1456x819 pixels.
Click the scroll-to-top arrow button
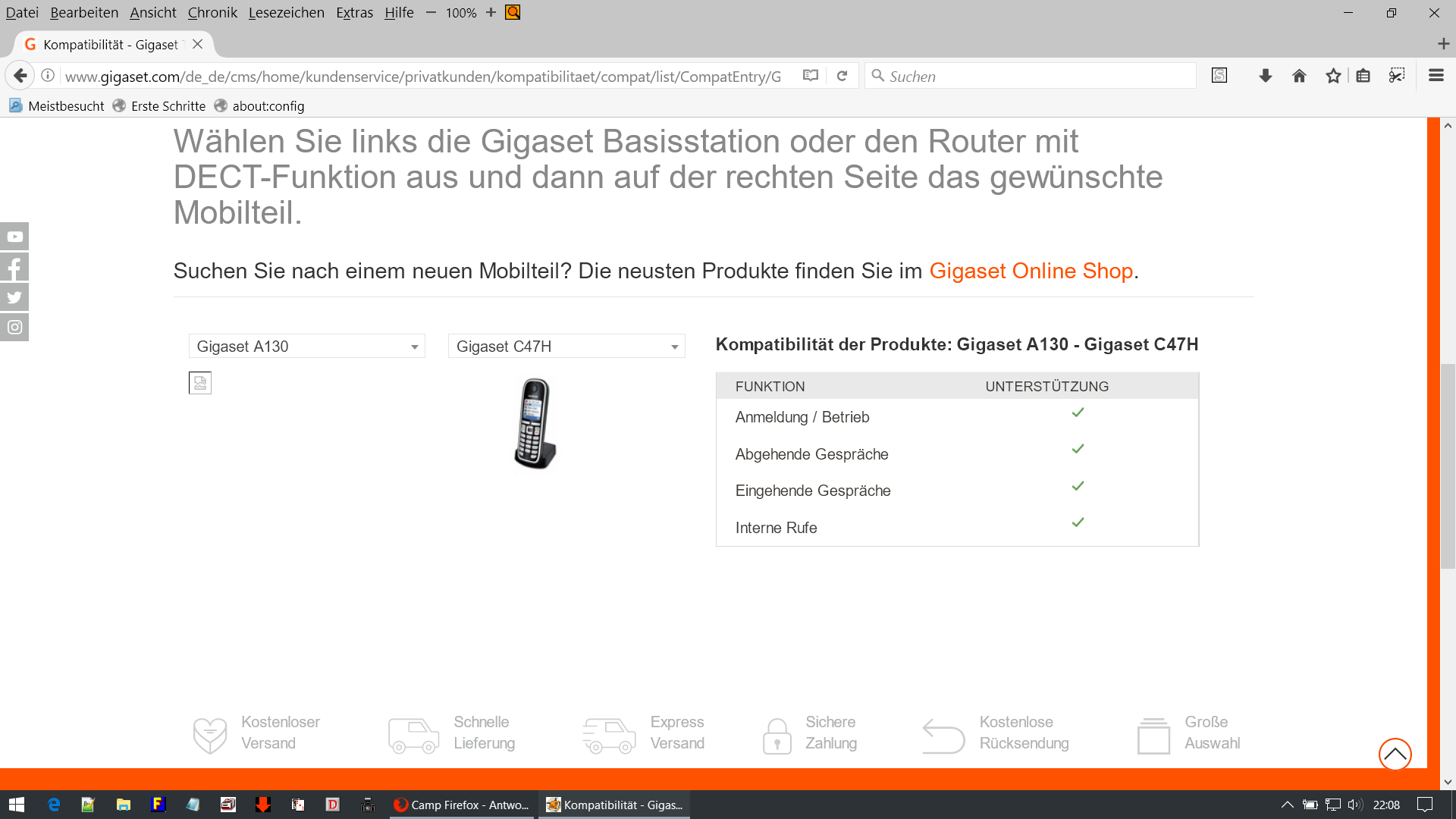[x=1395, y=754]
